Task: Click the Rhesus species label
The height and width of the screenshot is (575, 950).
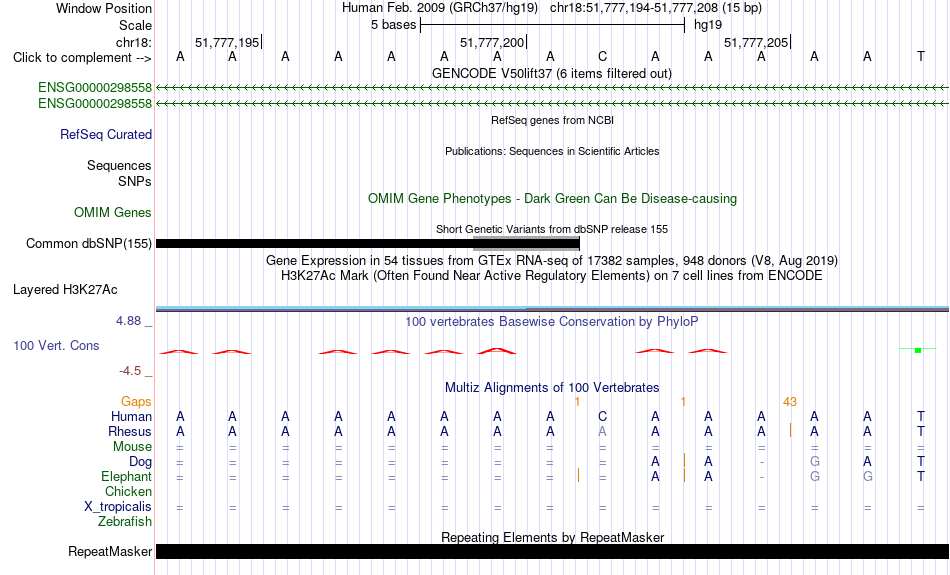Action: [x=130, y=431]
